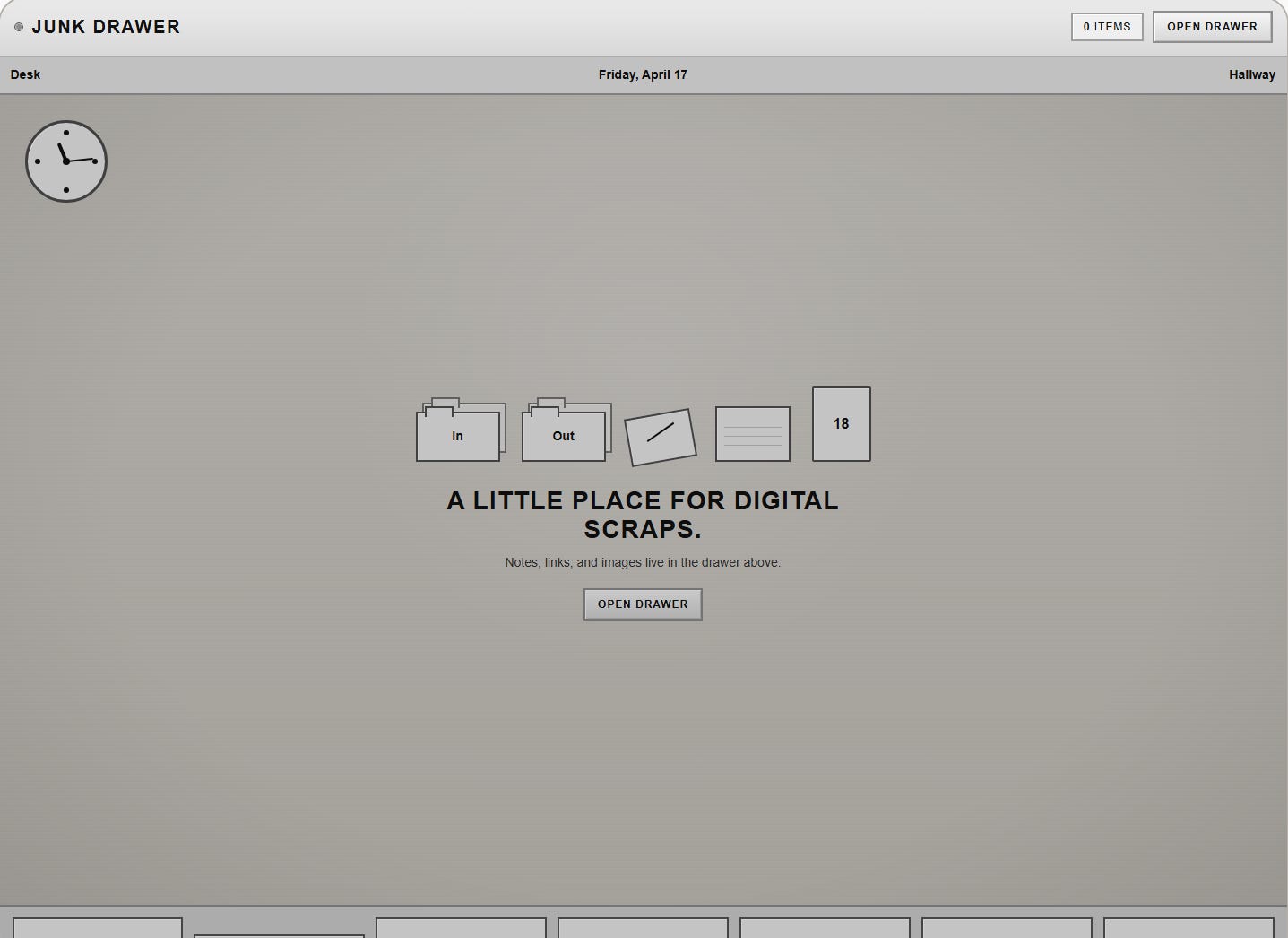Image resolution: width=1288 pixels, height=938 pixels.
Task: Click the 0 Items counter button
Action: [x=1107, y=27]
